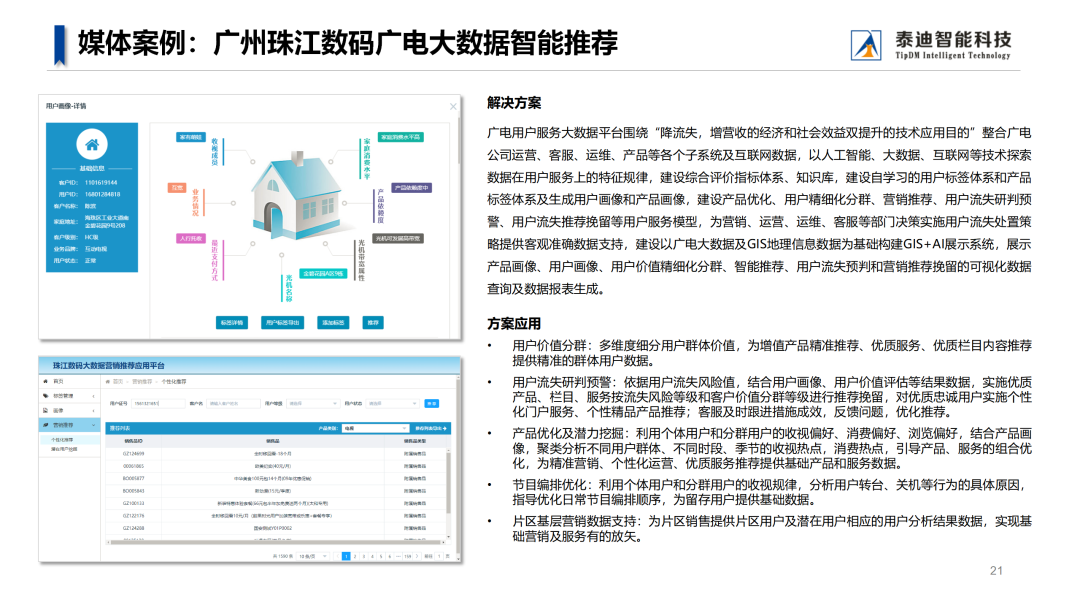Image resolution: width=1080 pixels, height=608 pixels.
Task: Go to page 3 in pagination
Action: click(364, 556)
